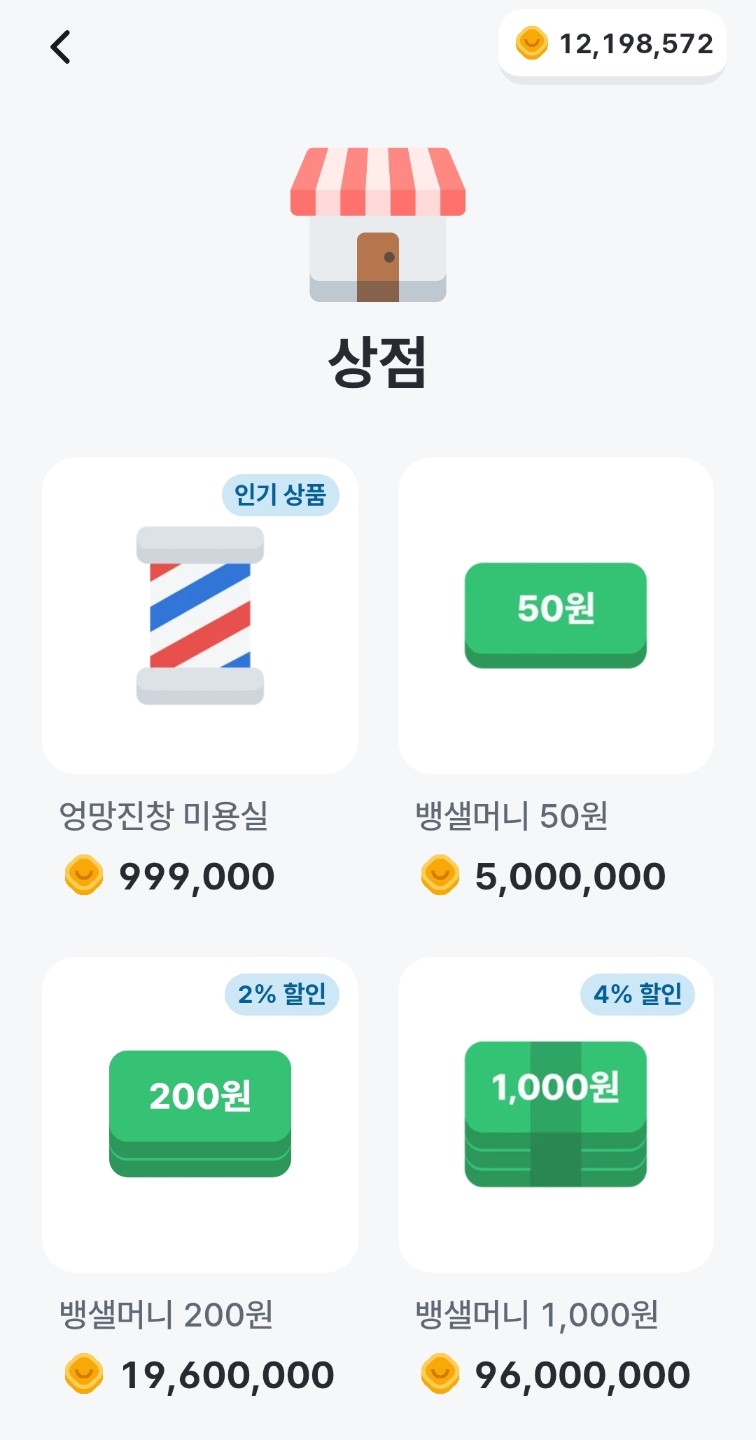Open the 뱅샐머니 1,000원 product title
756x1440 pixels.
537,1315
